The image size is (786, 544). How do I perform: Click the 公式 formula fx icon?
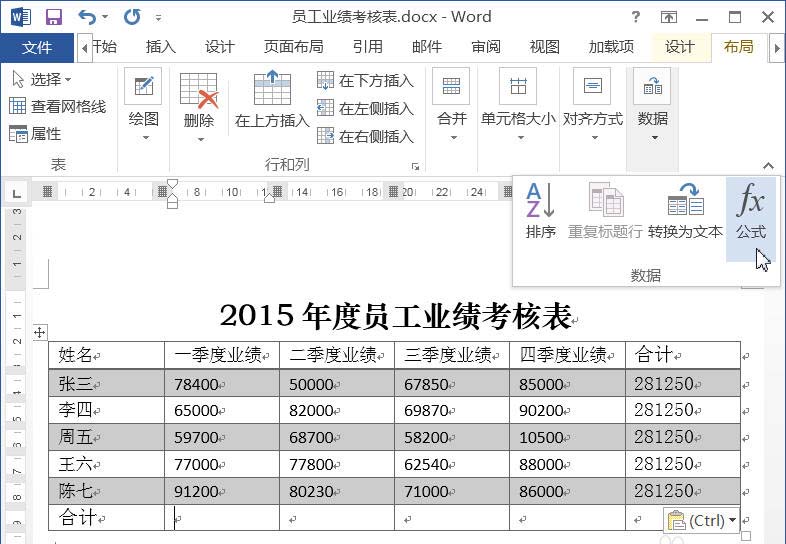click(x=750, y=201)
